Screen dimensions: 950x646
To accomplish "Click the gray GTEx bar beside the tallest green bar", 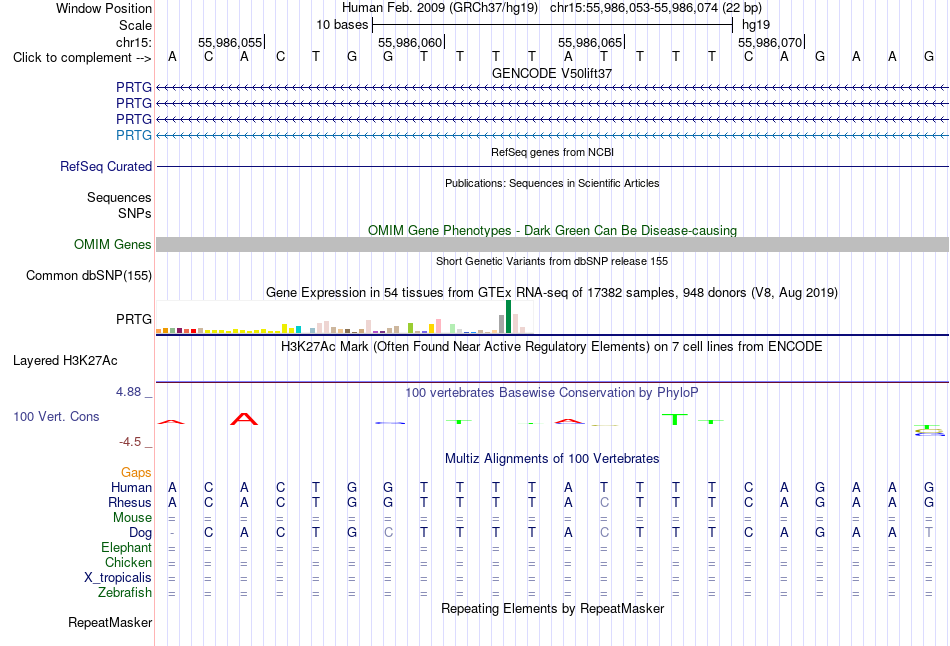I will (501, 324).
